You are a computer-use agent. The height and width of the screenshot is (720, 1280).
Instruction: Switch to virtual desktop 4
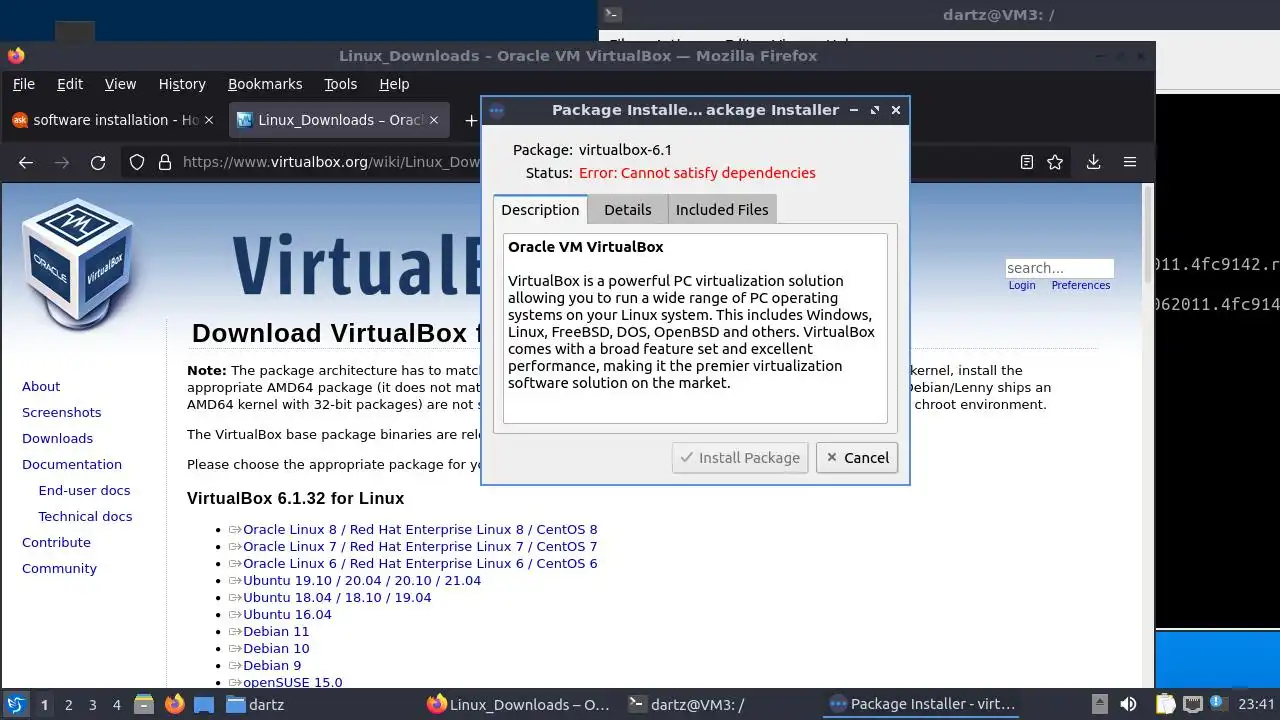116,705
